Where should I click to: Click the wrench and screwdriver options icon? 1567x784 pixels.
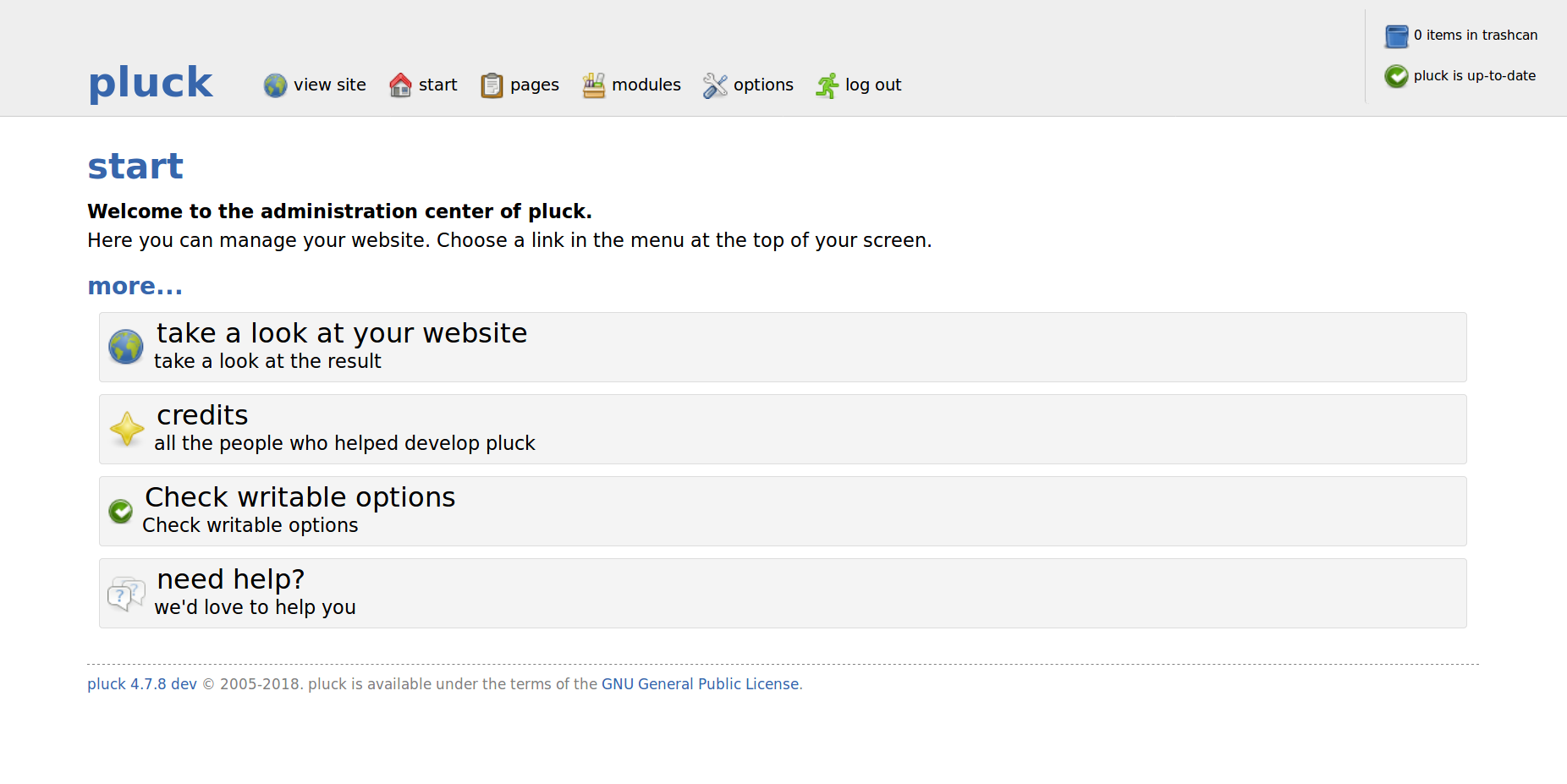[x=715, y=85]
